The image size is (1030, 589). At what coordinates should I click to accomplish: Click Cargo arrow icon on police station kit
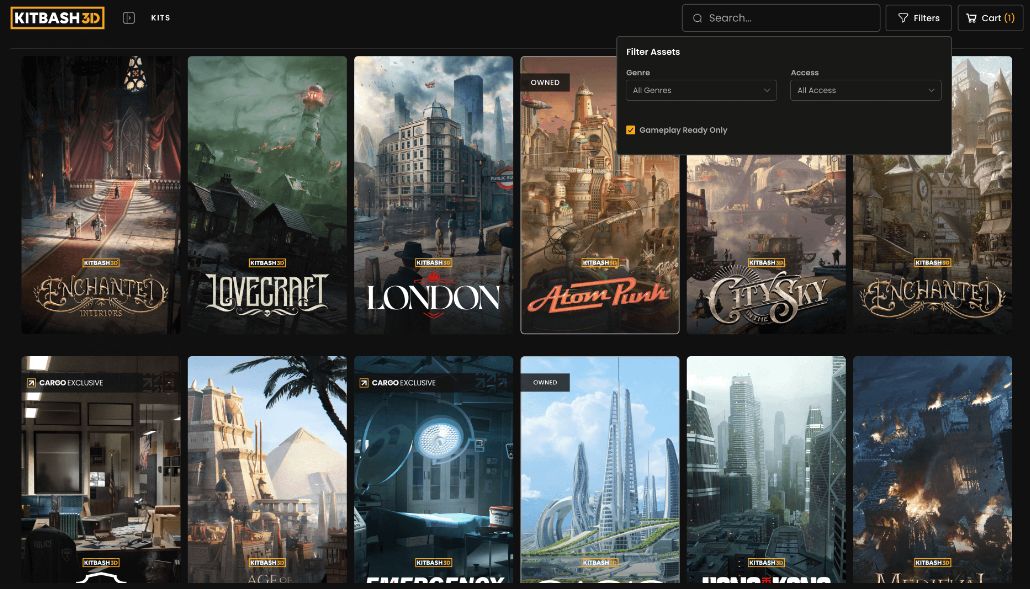tap(31, 382)
